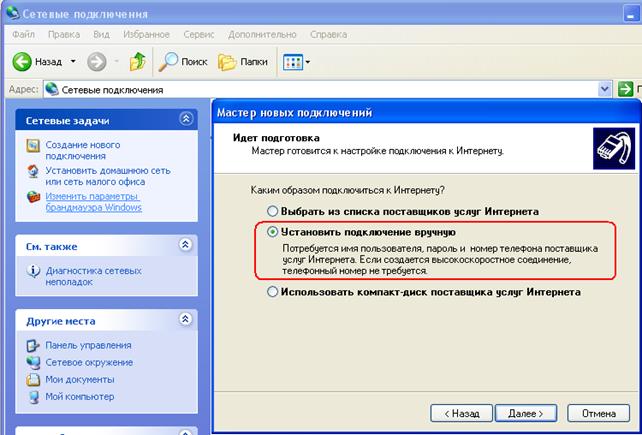Viewport: 642px width, 435px height.
Task: Click Идет подготовка heading text
Action: point(276,138)
